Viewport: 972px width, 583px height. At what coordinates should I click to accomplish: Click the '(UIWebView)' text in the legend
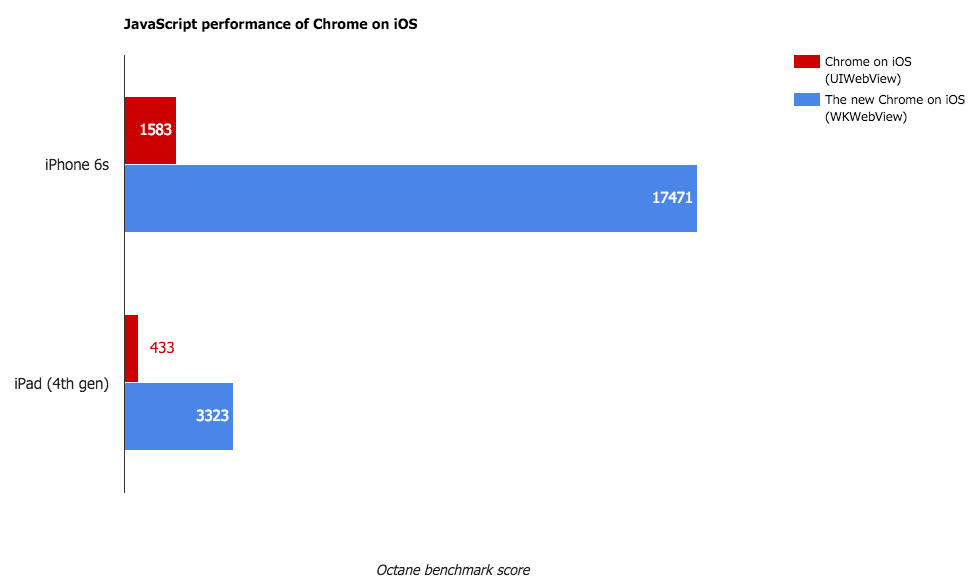(x=864, y=78)
